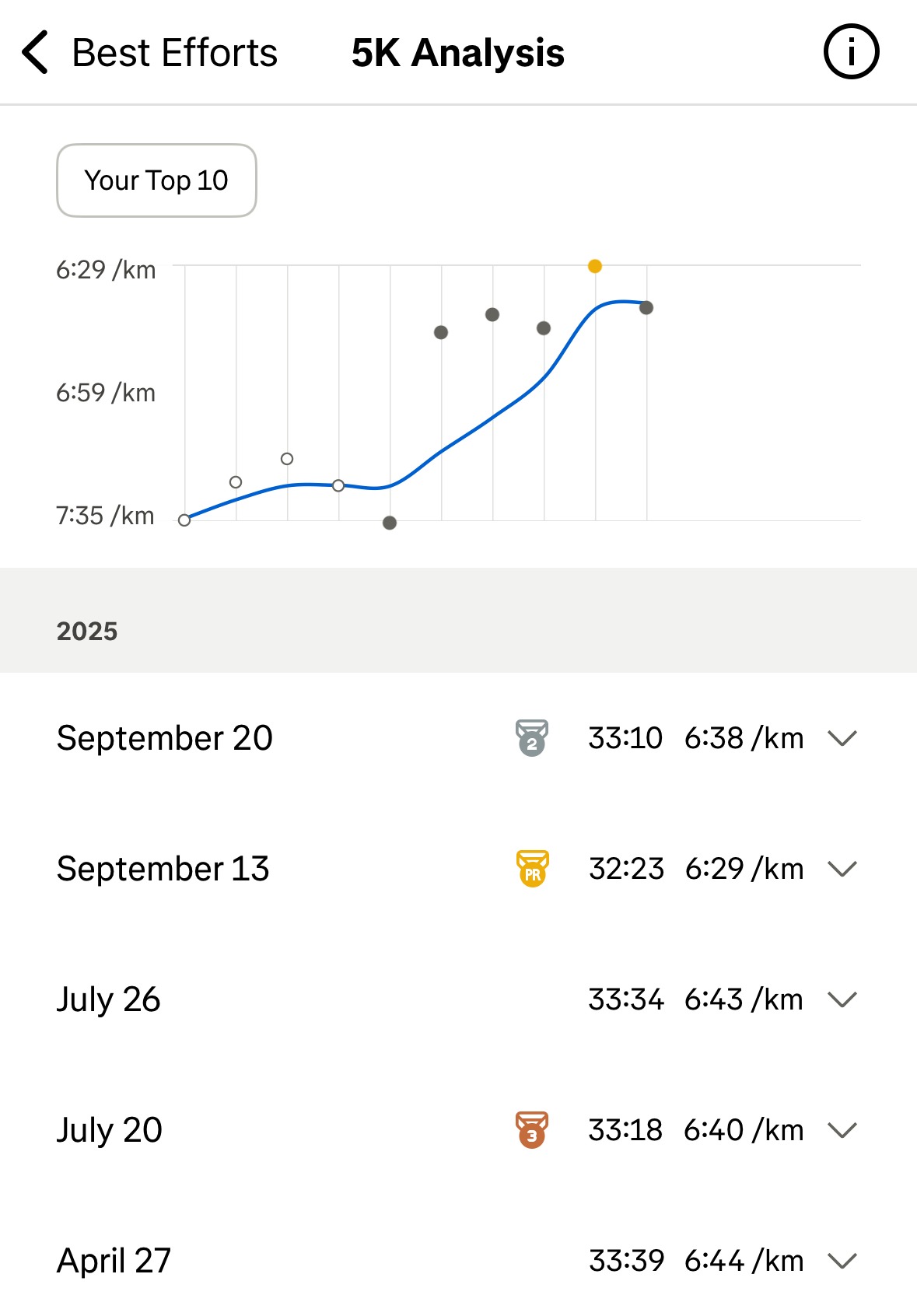Screen dimensions: 917x1316
Task: Tap the back arrow icon
Action: [36, 53]
